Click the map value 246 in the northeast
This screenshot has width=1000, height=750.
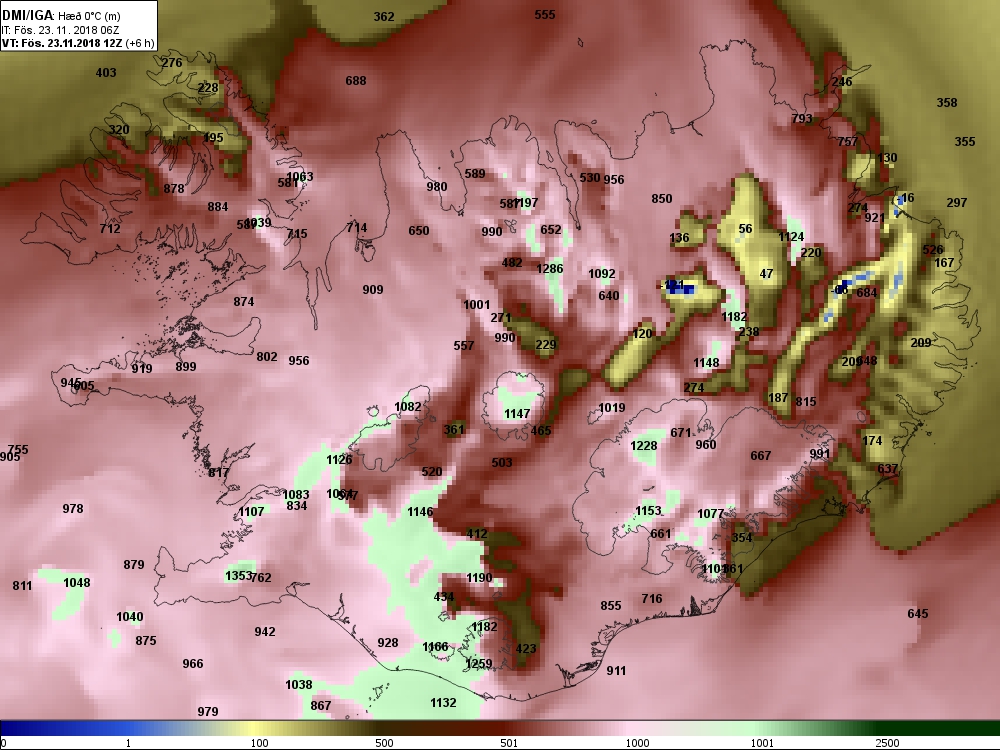[841, 82]
